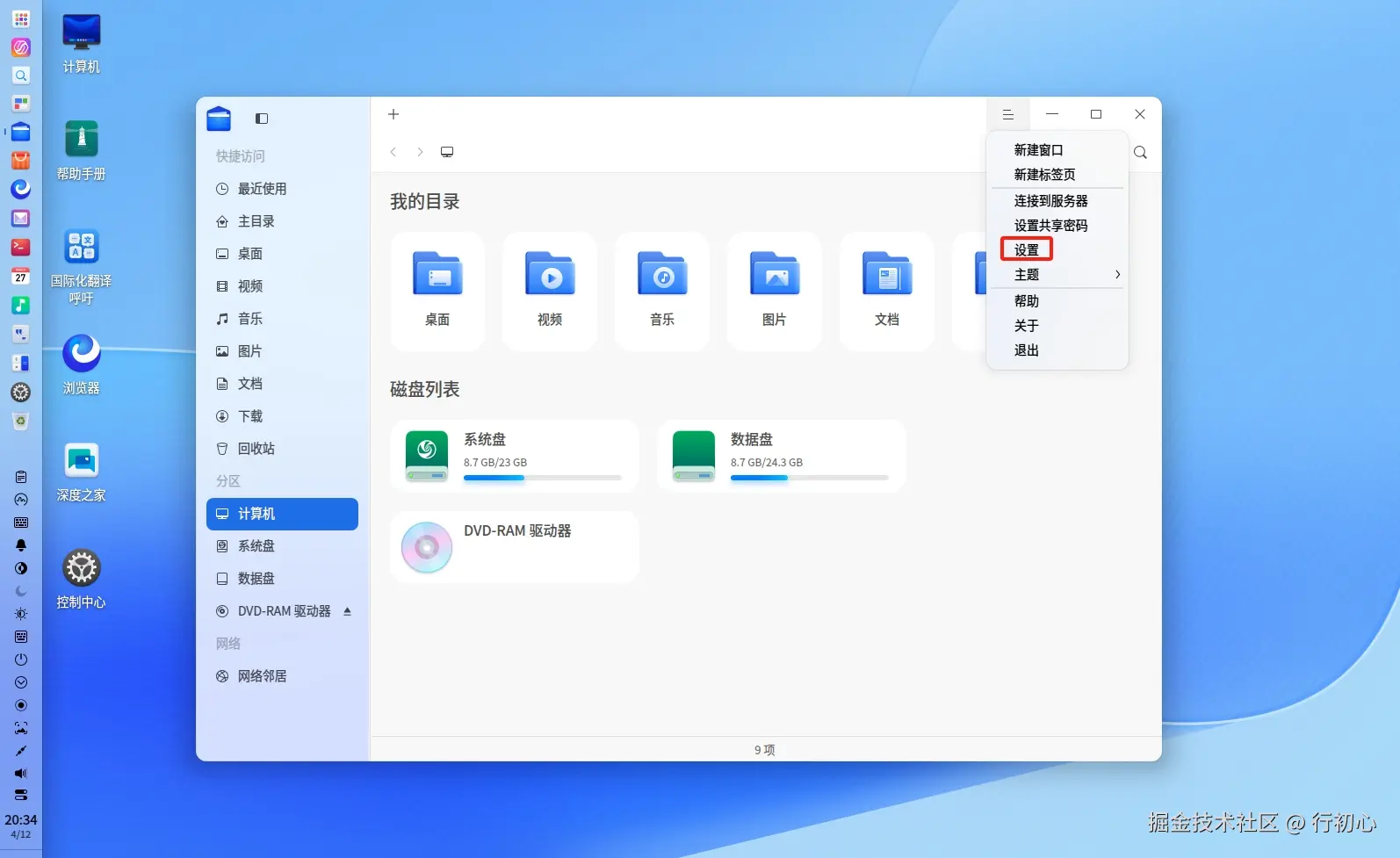This screenshot has height=858, width=1400.
Task: Open the 计算机 desktop icon
Action: (x=81, y=43)
